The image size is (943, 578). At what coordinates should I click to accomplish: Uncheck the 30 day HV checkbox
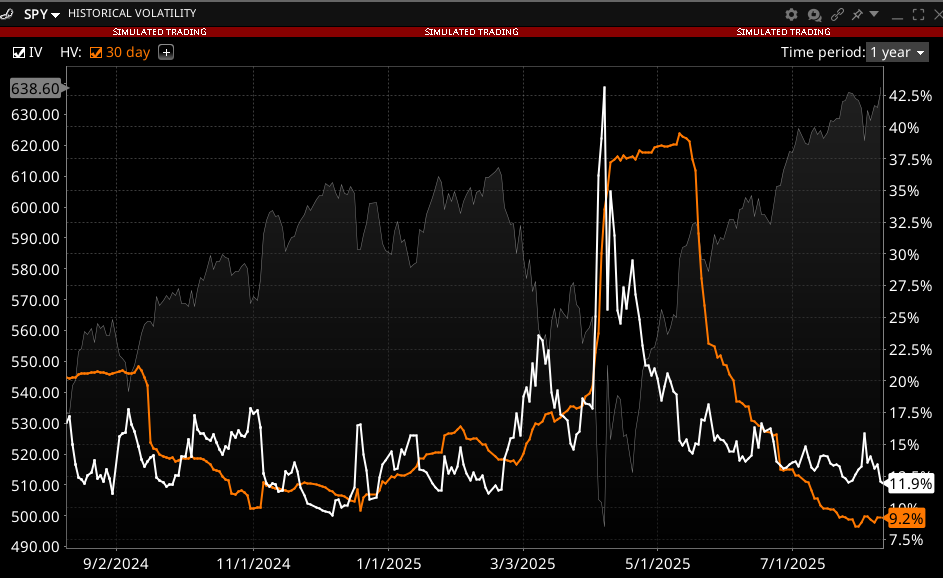96,53
